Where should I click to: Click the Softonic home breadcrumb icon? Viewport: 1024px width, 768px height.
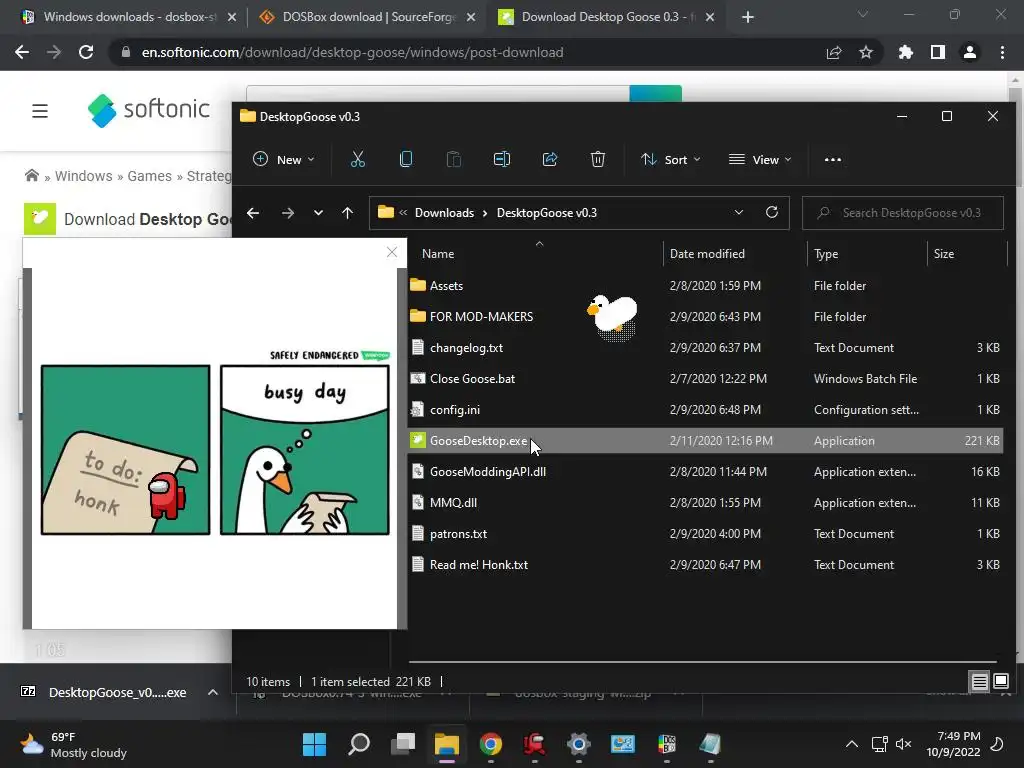[31, 176]
